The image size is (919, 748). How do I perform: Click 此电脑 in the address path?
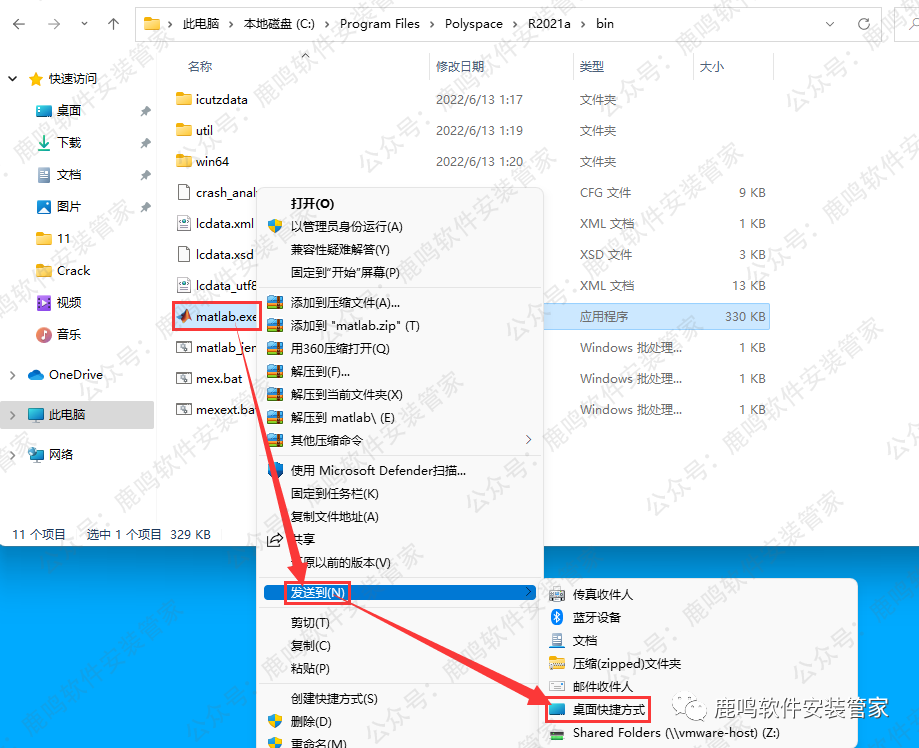coord(201,24)
